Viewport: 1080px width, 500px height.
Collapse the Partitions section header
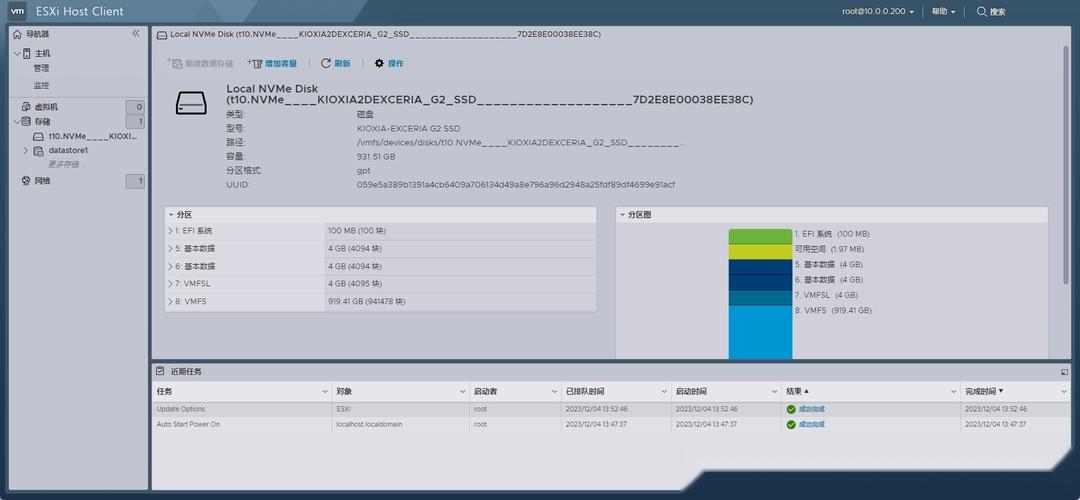point(170,215)
